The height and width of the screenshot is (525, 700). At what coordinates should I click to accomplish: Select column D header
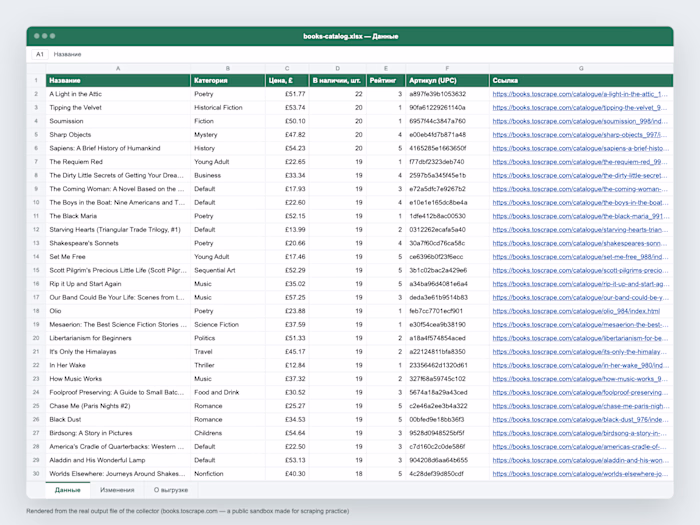338,68
